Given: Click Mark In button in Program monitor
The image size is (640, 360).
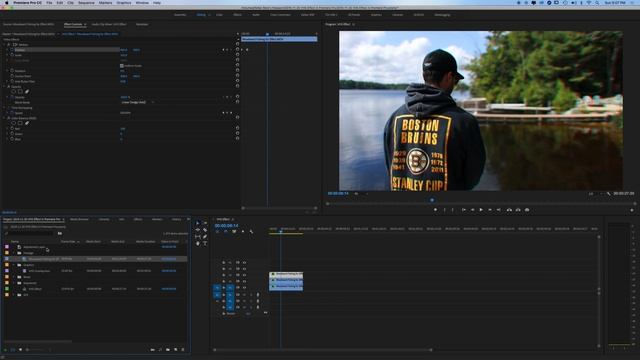Looking at the screenshot, I should tap(444, 210).
